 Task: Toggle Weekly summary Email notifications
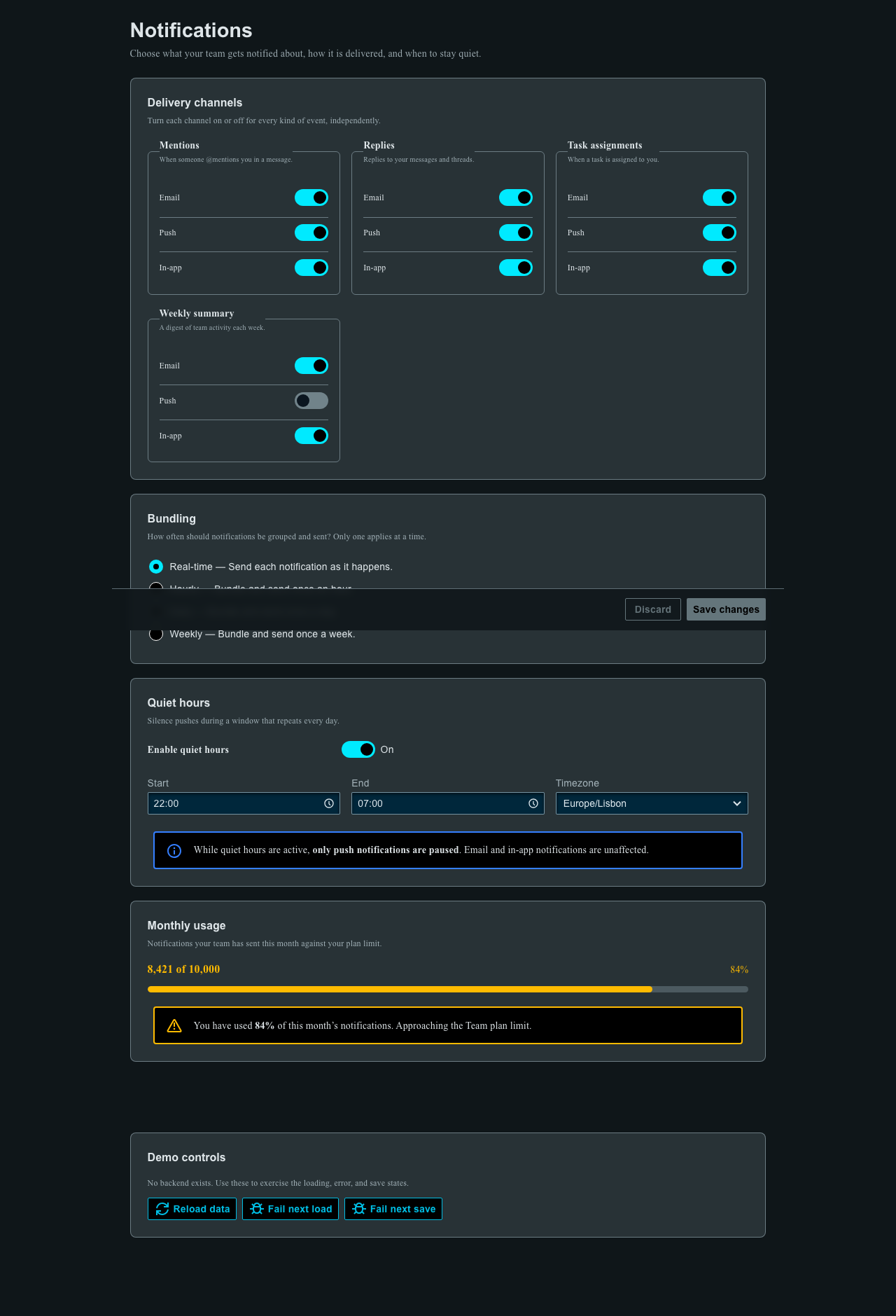[311, 366]
